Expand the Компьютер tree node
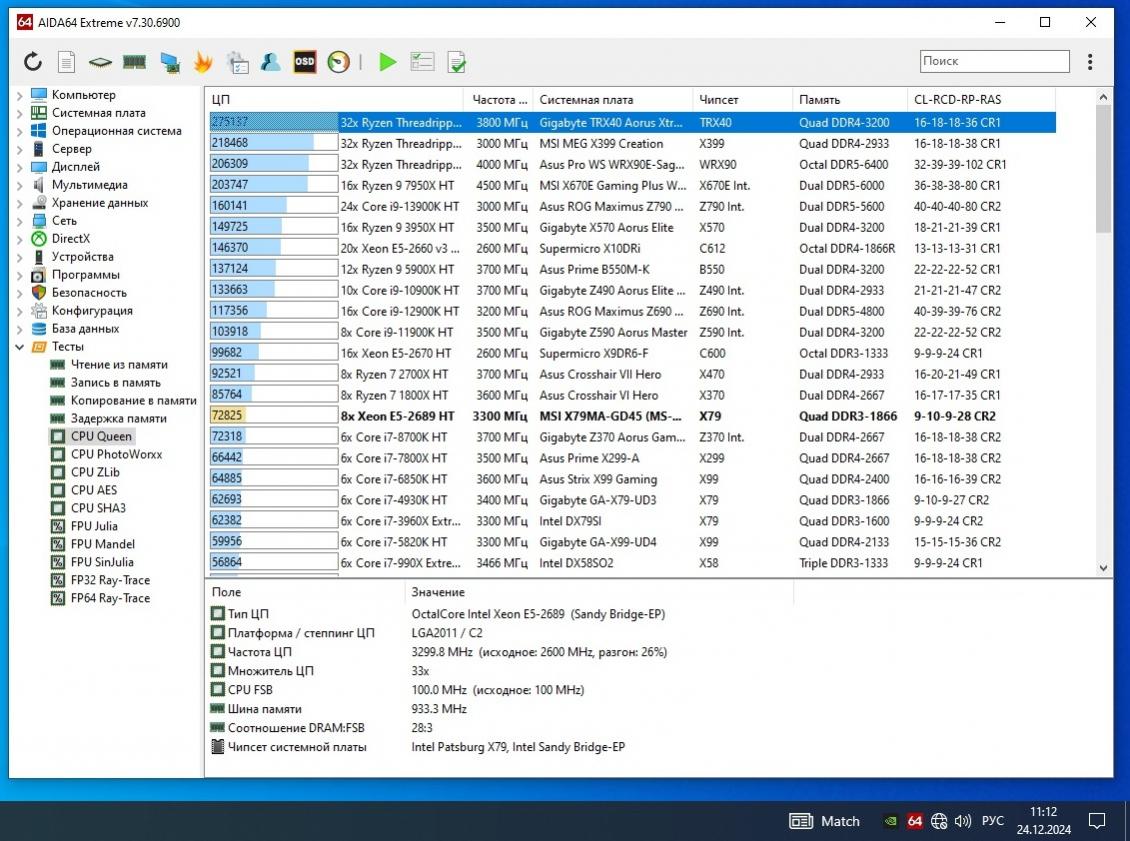This screenshot has height=841, width=1130. coord(19,95)
